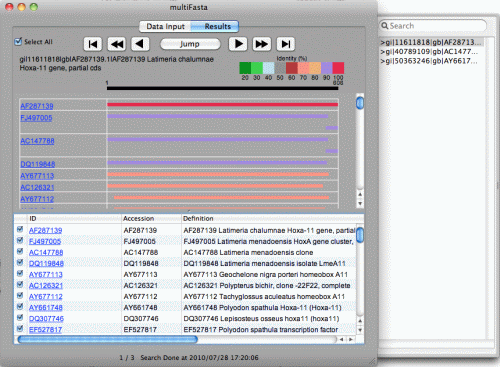Click the red 100% identity color swatch
The image size is (500, 367).
click(338, 68)
